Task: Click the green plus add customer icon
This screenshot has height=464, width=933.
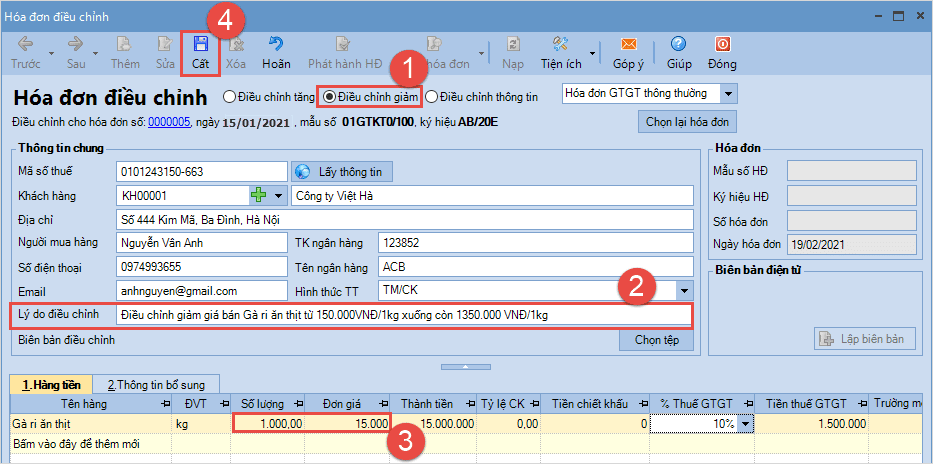Action: click(258, 195)
